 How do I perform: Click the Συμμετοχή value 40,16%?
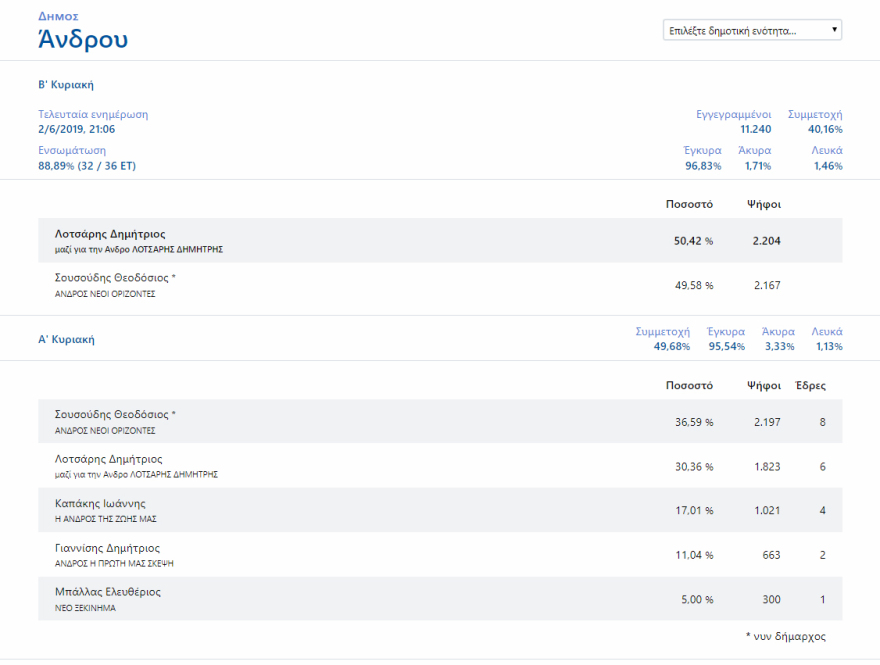825,129
